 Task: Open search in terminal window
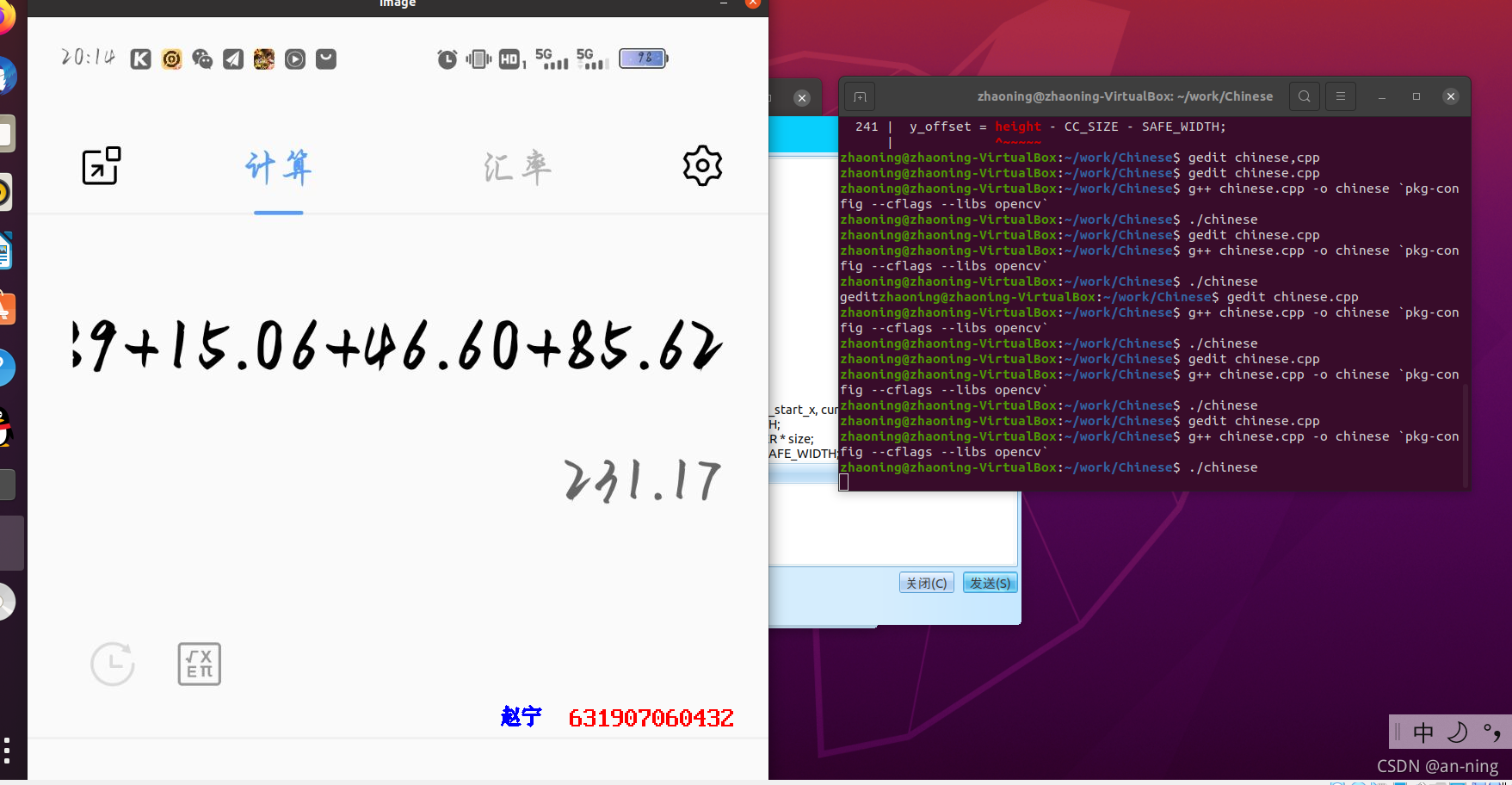(1305, 96)
